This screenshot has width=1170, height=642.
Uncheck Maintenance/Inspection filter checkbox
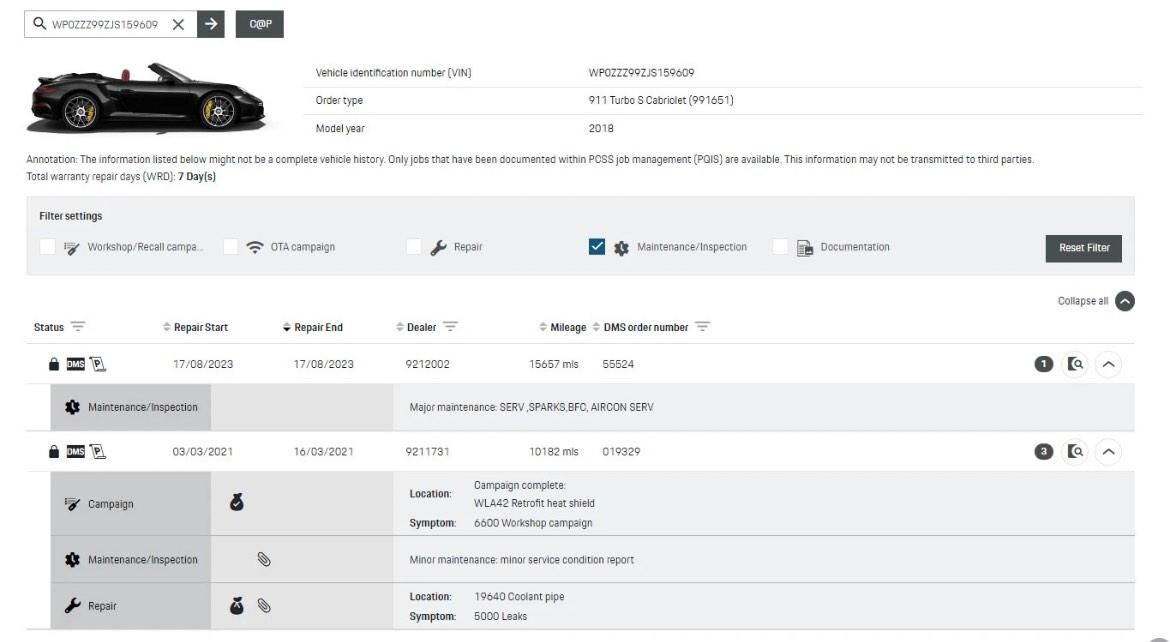pyautogui.click(x=596, y=246)
